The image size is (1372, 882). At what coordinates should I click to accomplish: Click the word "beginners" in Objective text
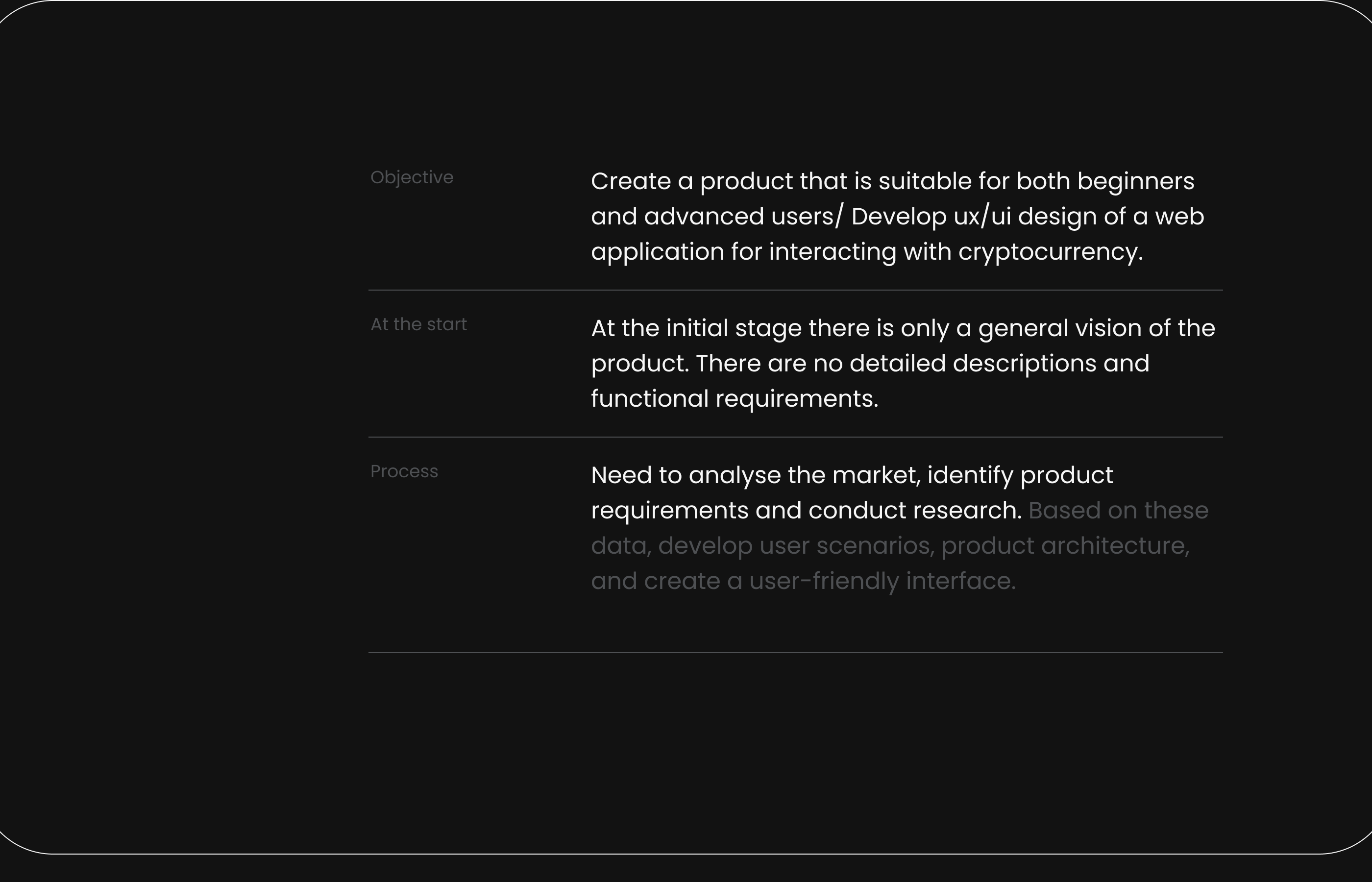(1135, 182)
